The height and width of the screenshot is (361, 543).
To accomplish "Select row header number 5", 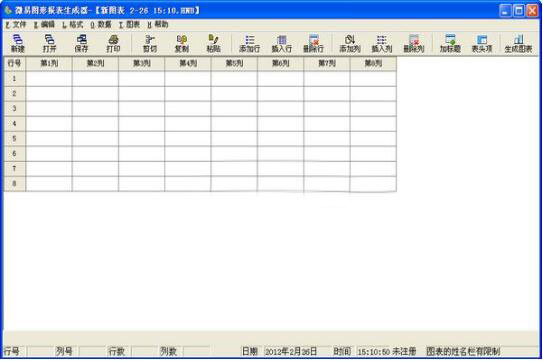I will coord(14,139).
